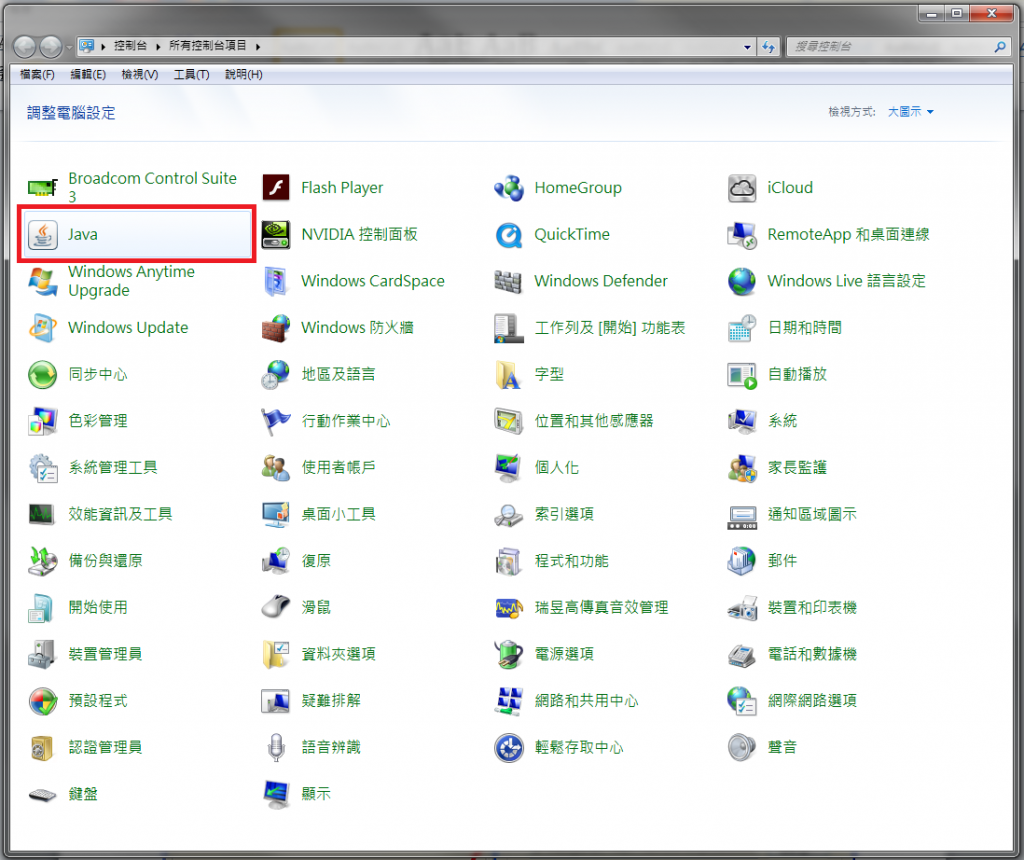Open the 字型 fonts icon

coord(509,375)
